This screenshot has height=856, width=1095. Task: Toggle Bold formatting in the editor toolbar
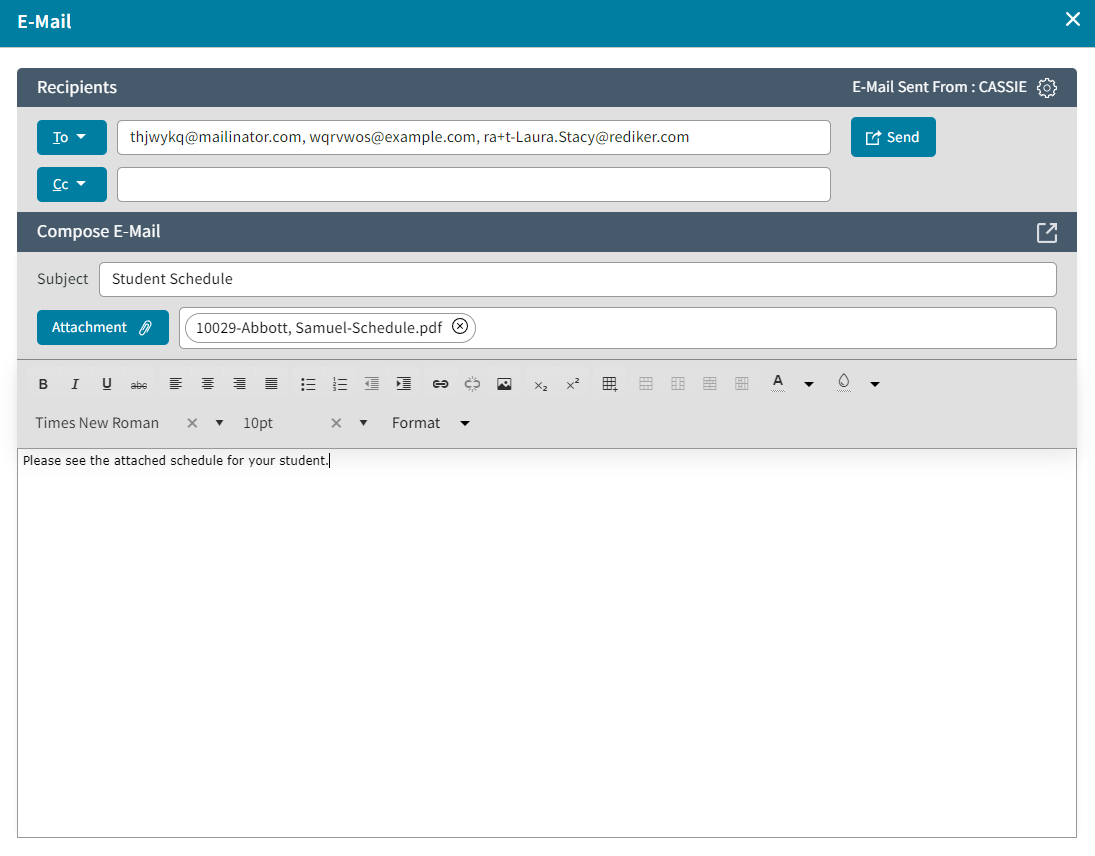(x=43, y=384)
